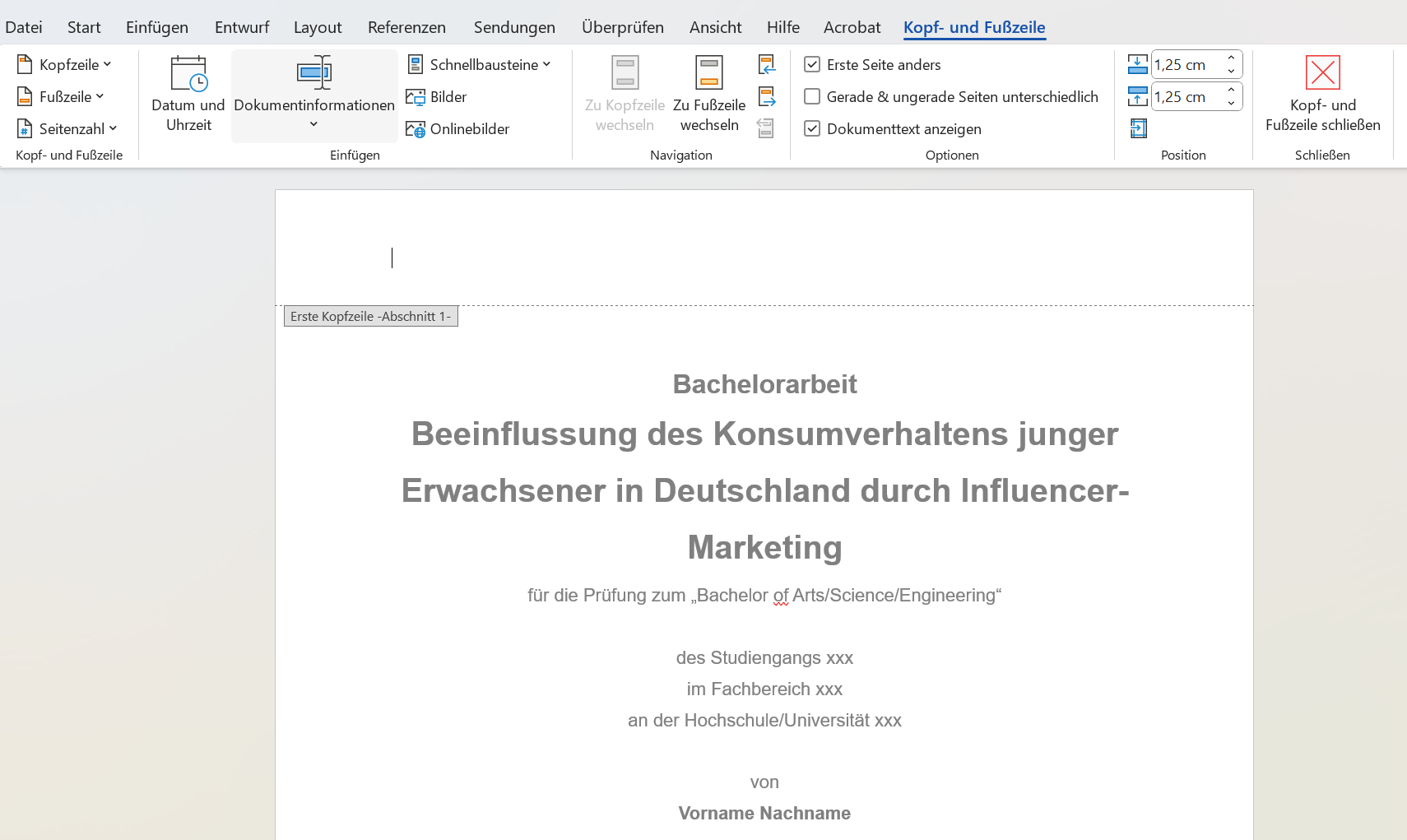Toggle Dokumenttext anzeigen checkbox
Screen dimensions: 1407x840
point(812,129)
